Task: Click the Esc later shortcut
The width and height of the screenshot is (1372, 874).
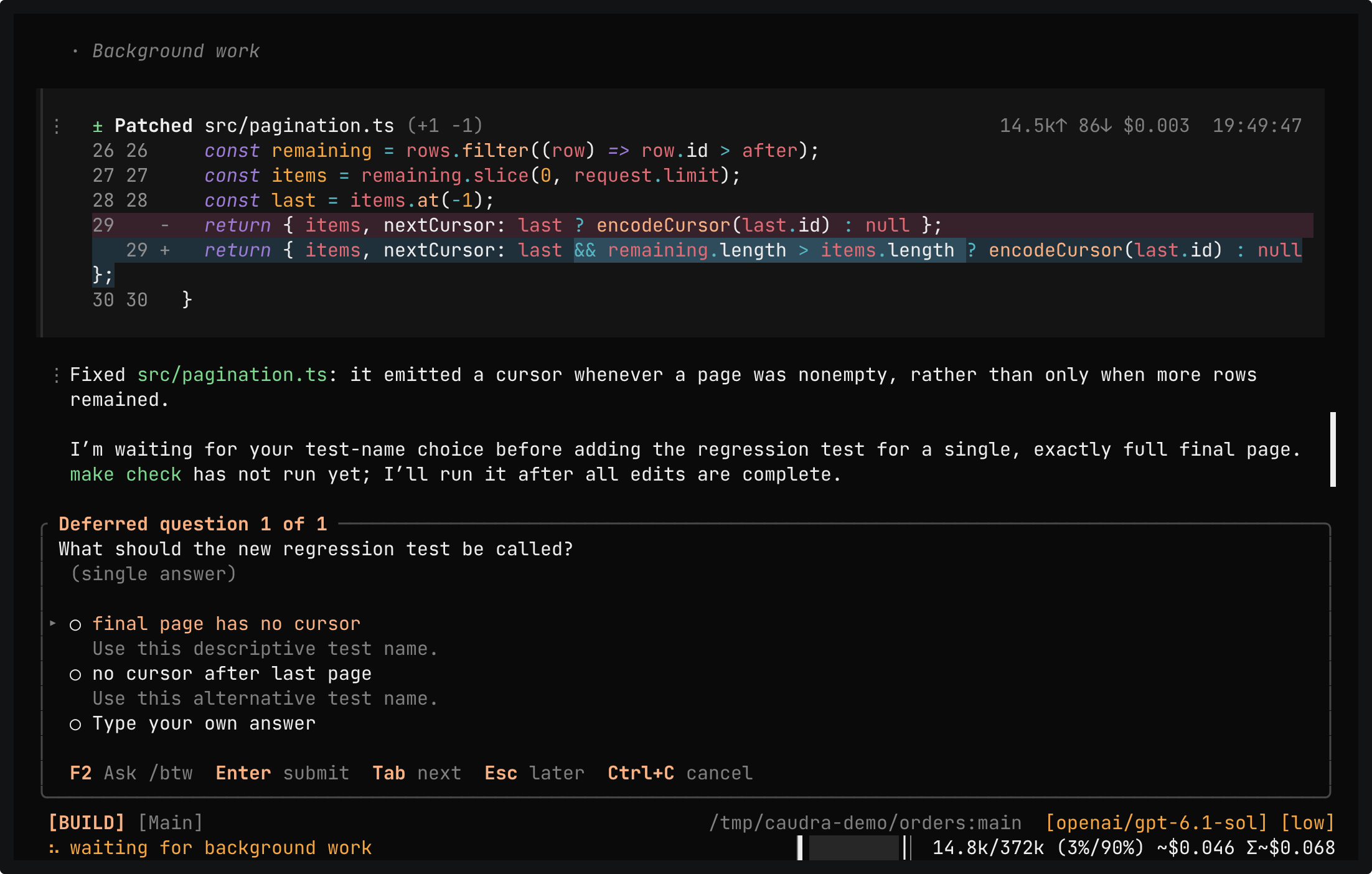Action: (535, 773)
